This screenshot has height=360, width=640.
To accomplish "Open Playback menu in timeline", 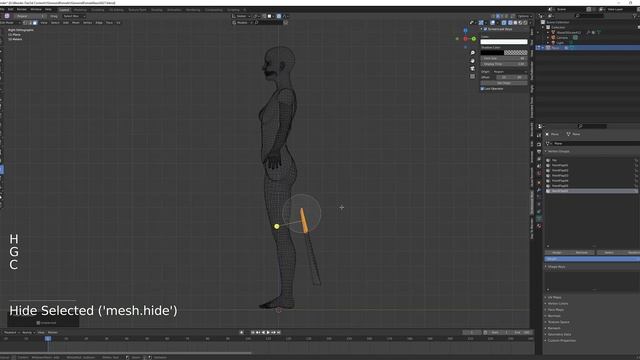I will point(11,333).
